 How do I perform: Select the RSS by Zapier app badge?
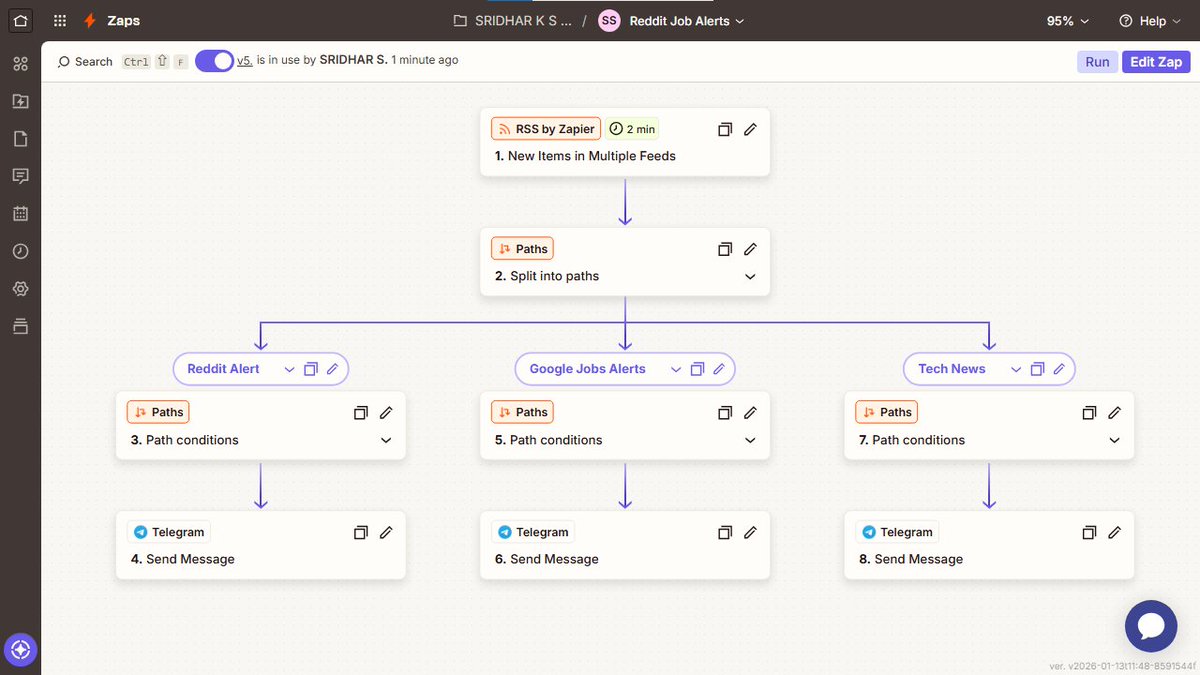[x=545, y=129]
